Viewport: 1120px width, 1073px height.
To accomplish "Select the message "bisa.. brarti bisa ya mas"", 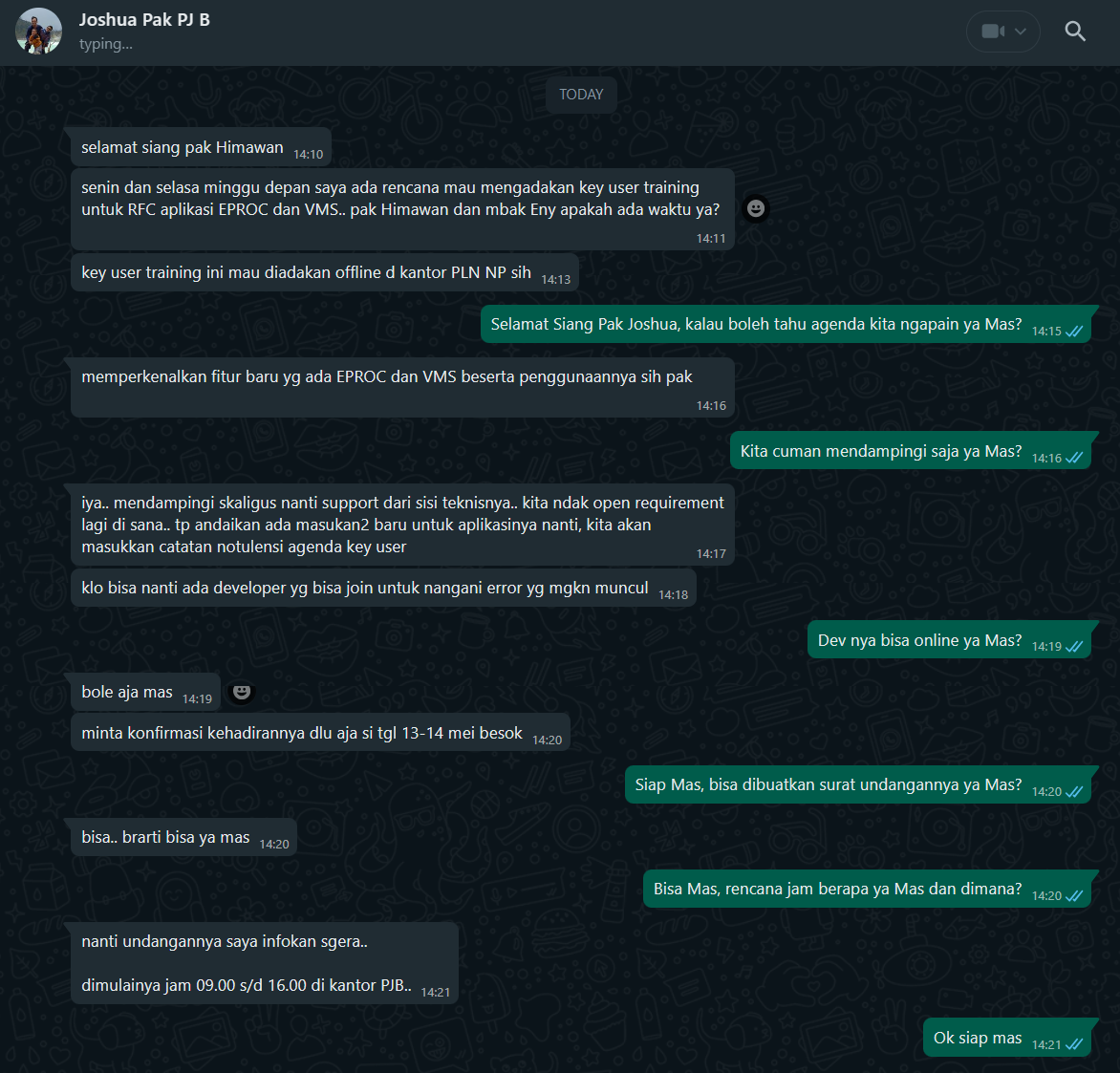I will (165, 837).
